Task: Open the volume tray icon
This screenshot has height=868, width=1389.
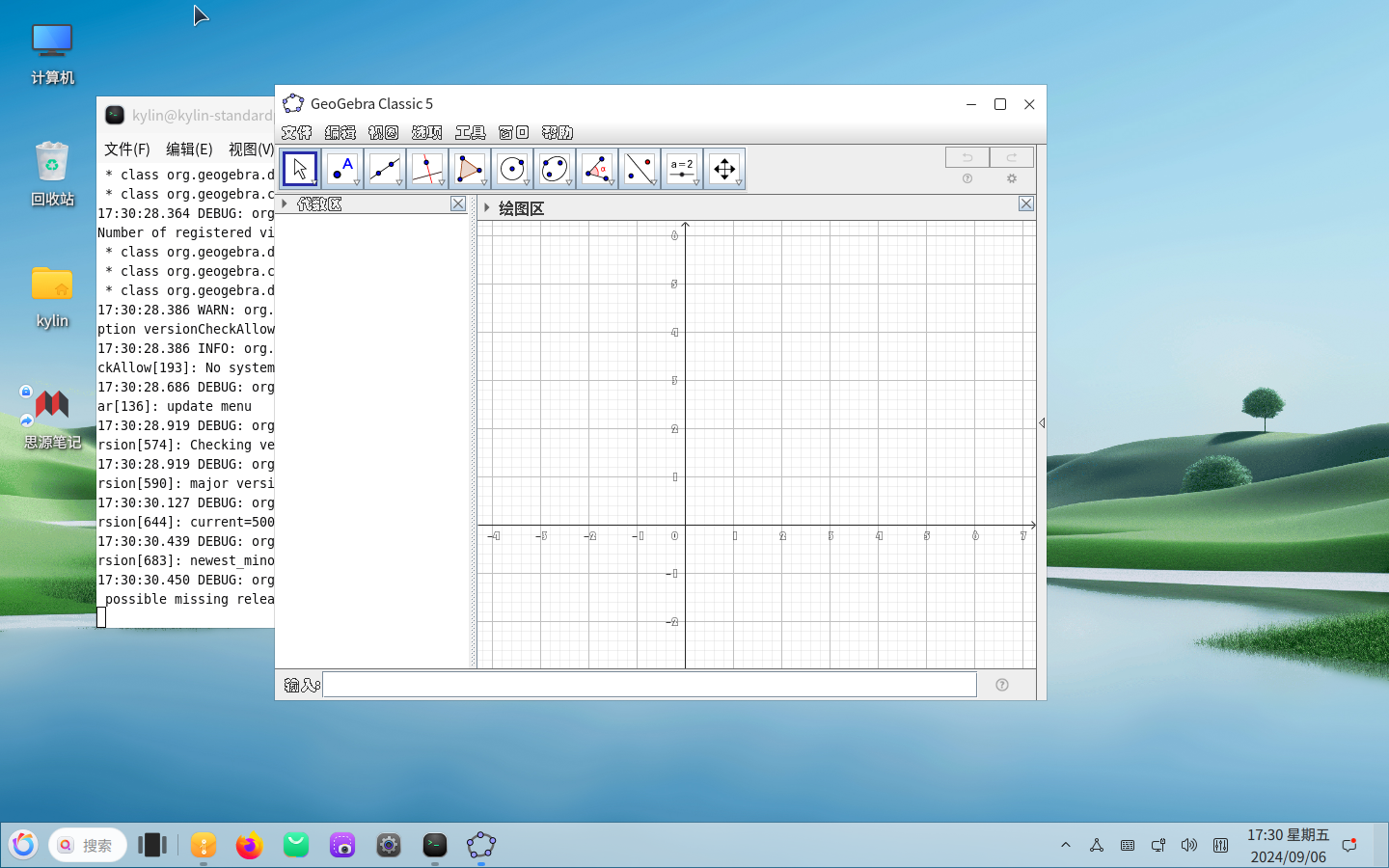Action: [x=1189, y=846]
